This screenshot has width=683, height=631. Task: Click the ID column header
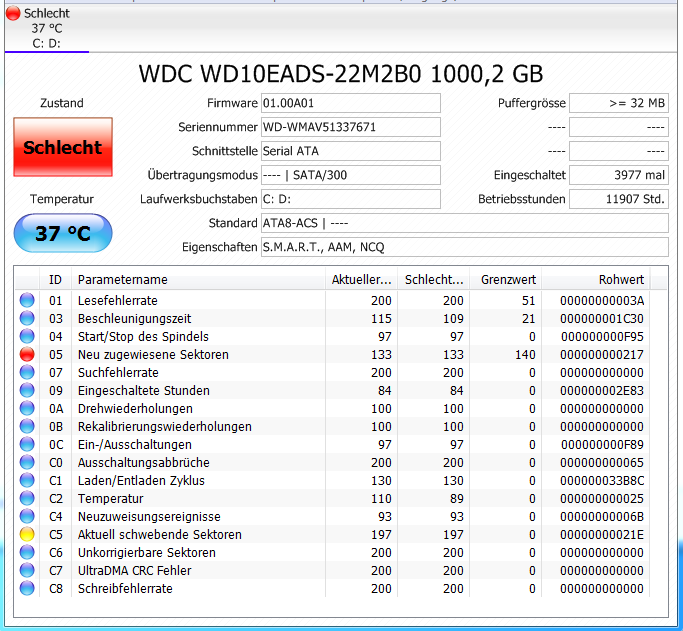point(55,280)
